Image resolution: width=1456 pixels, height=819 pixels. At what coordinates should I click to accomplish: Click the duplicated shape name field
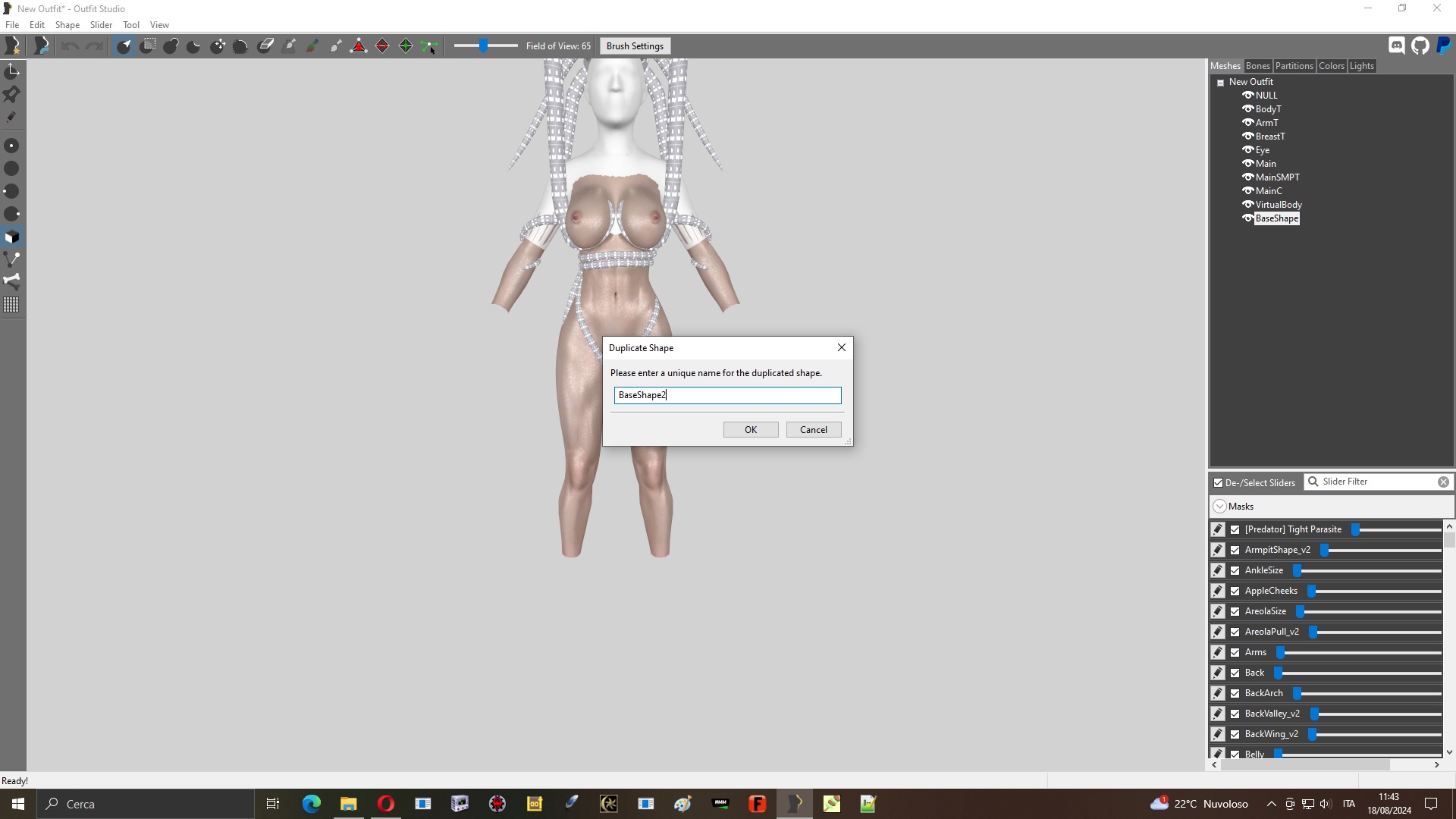click(x=727, y=395)
